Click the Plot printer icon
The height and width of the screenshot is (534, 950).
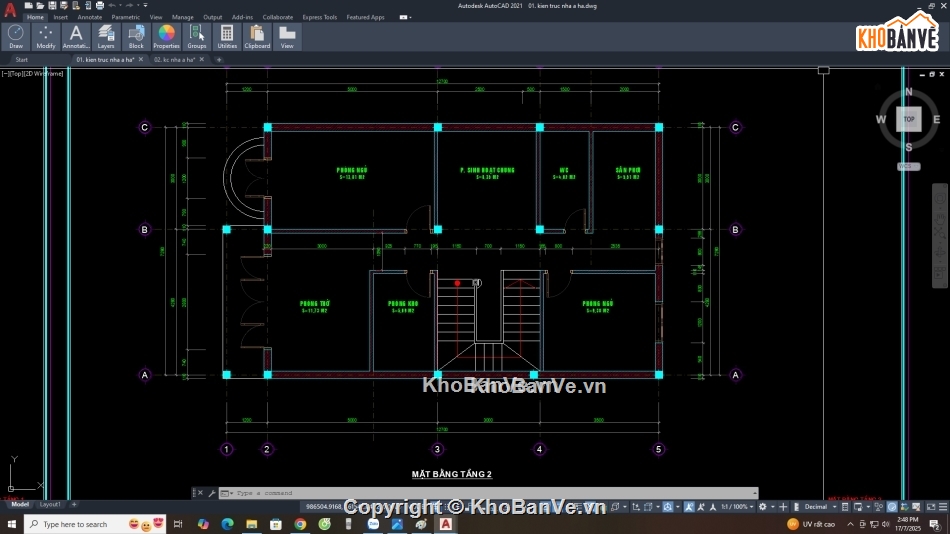99,5
